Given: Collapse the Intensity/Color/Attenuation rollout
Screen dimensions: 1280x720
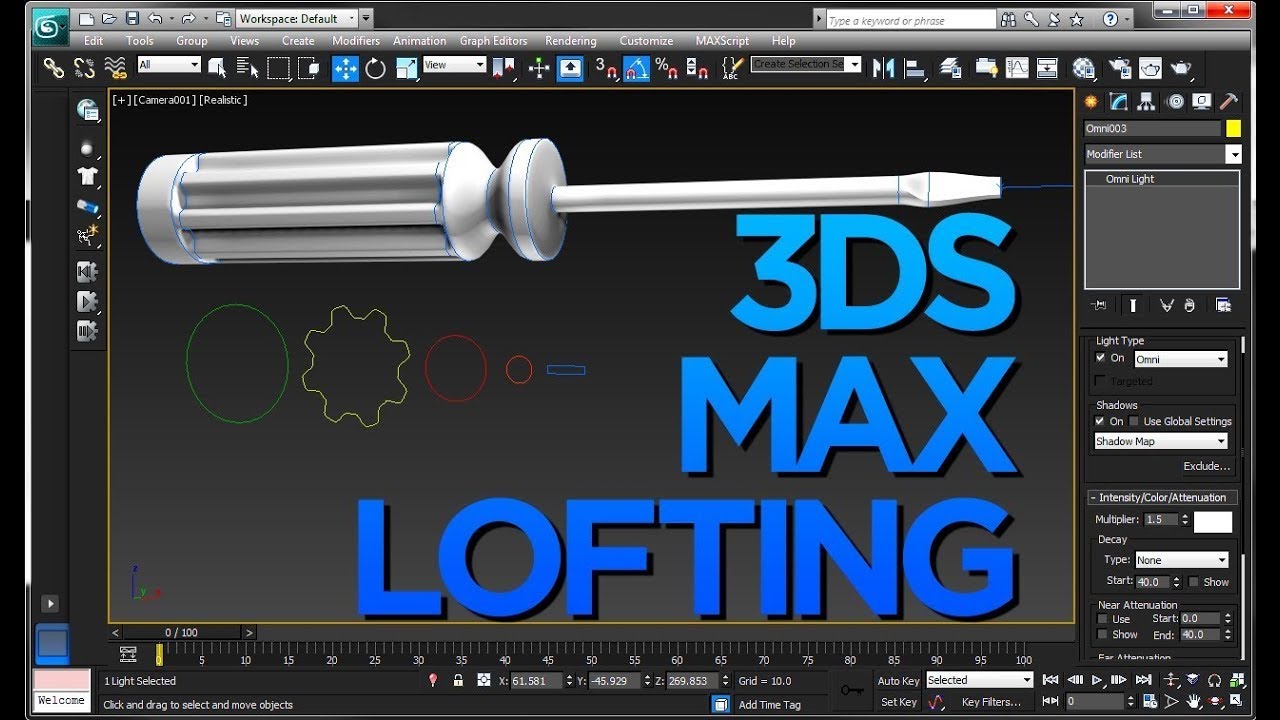Looking at the screenshot, I should pyautogui.click(x=1163, y=497).
